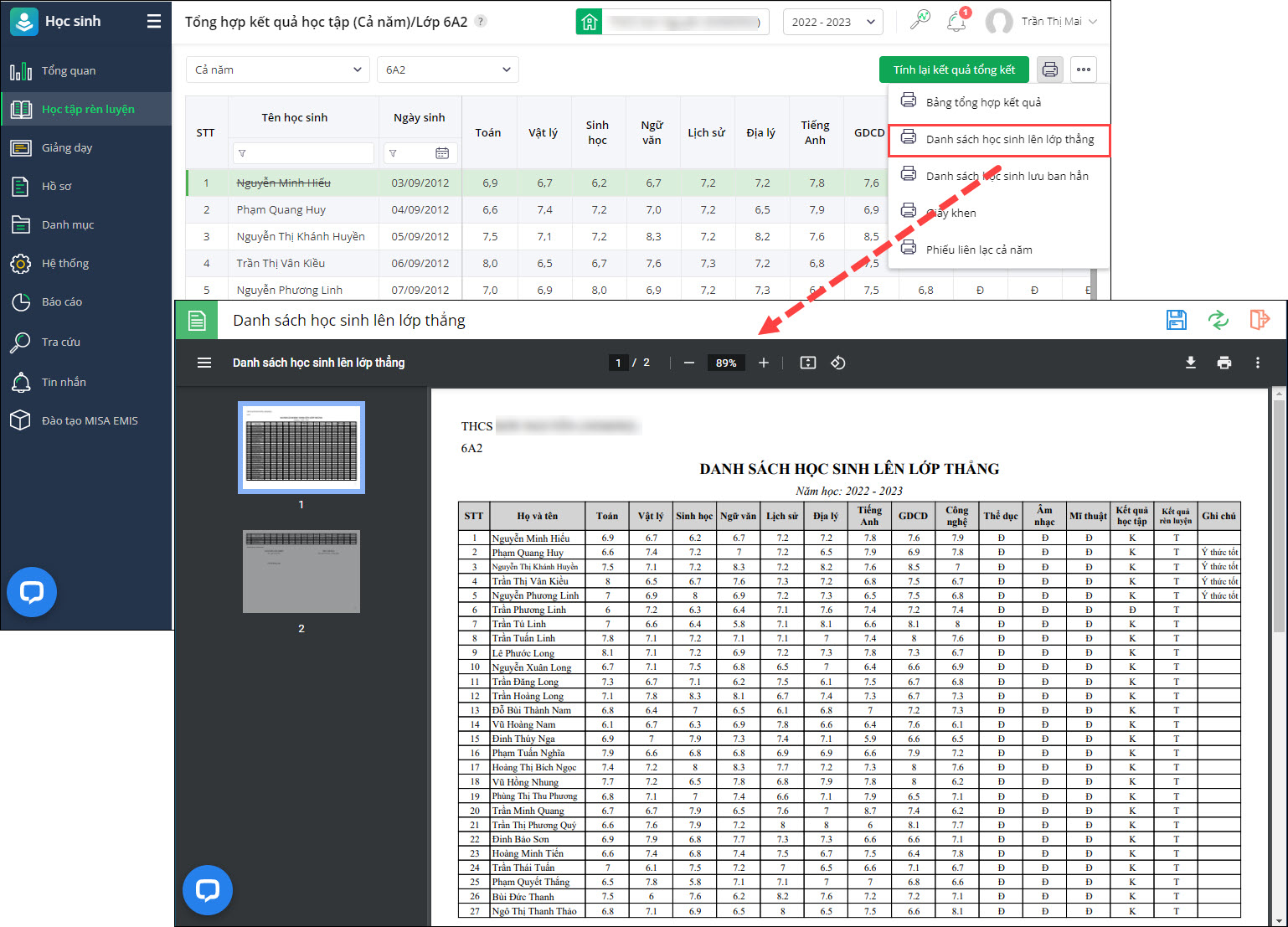Open the Cả năm semester dropdown
The image size is (1288, 927).
277,70
